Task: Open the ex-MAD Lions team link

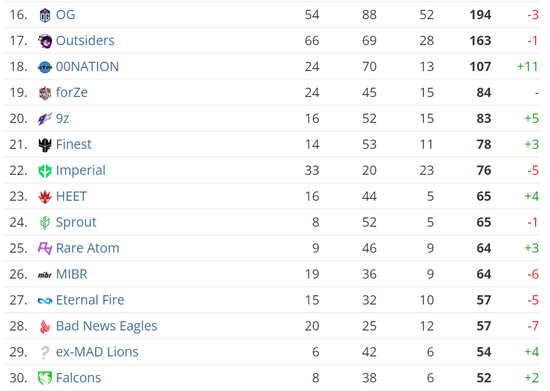Action: [x=97, y=352]
